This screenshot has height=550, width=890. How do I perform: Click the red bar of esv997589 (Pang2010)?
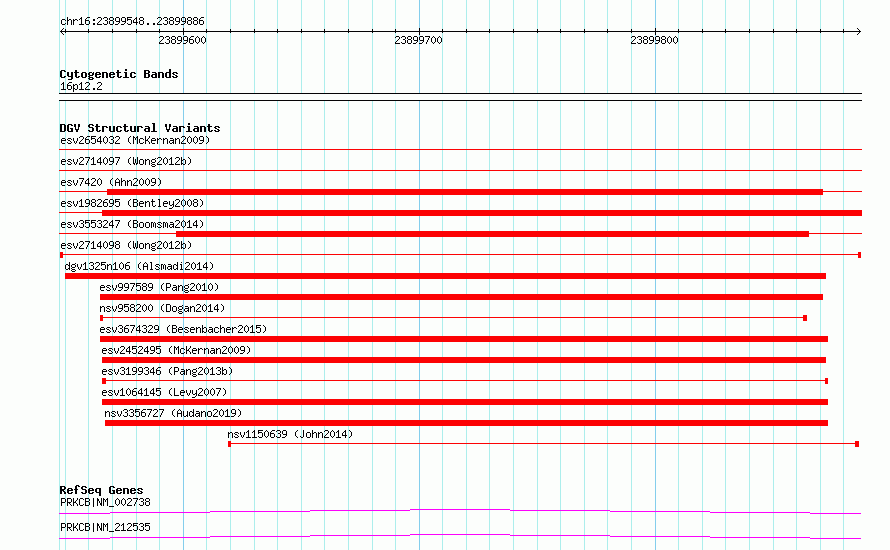461,297
